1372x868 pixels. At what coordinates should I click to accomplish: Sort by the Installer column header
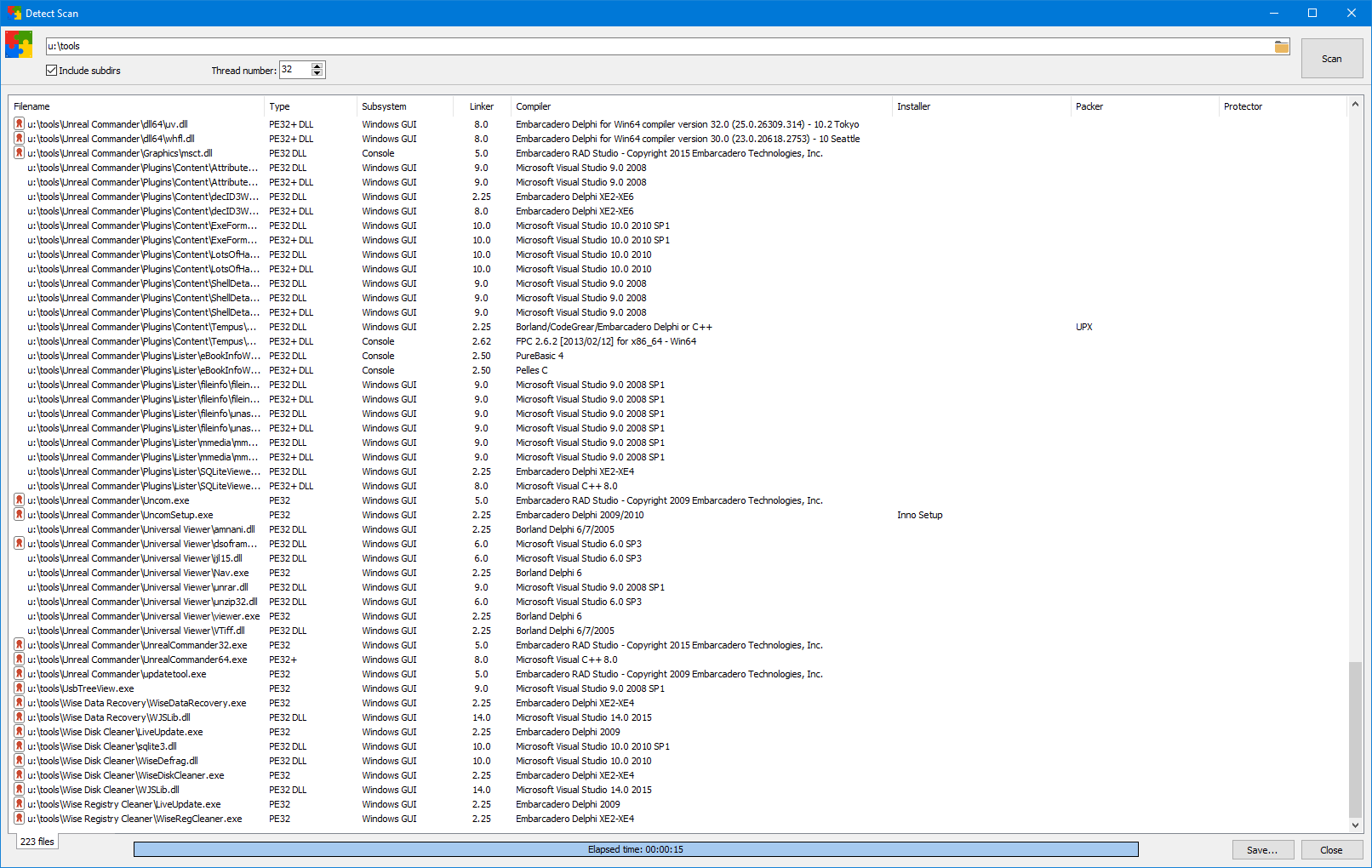coord(981,106)
